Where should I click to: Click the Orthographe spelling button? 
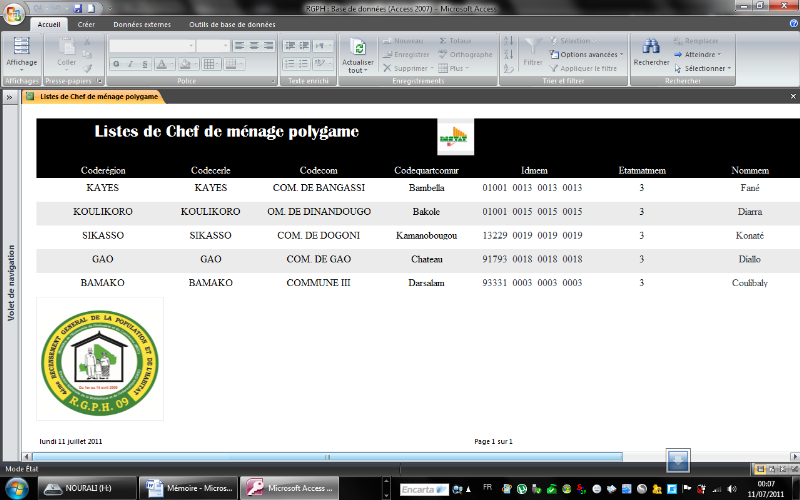click(x=465, y=55)
